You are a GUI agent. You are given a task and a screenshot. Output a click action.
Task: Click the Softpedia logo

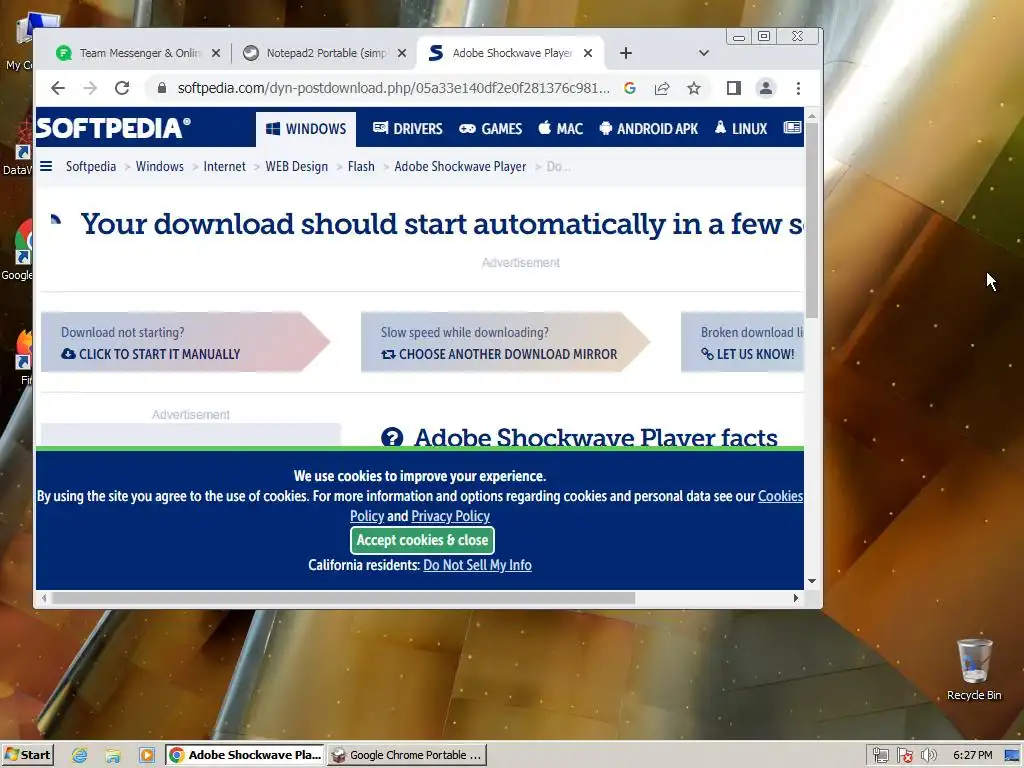(114, 129)
